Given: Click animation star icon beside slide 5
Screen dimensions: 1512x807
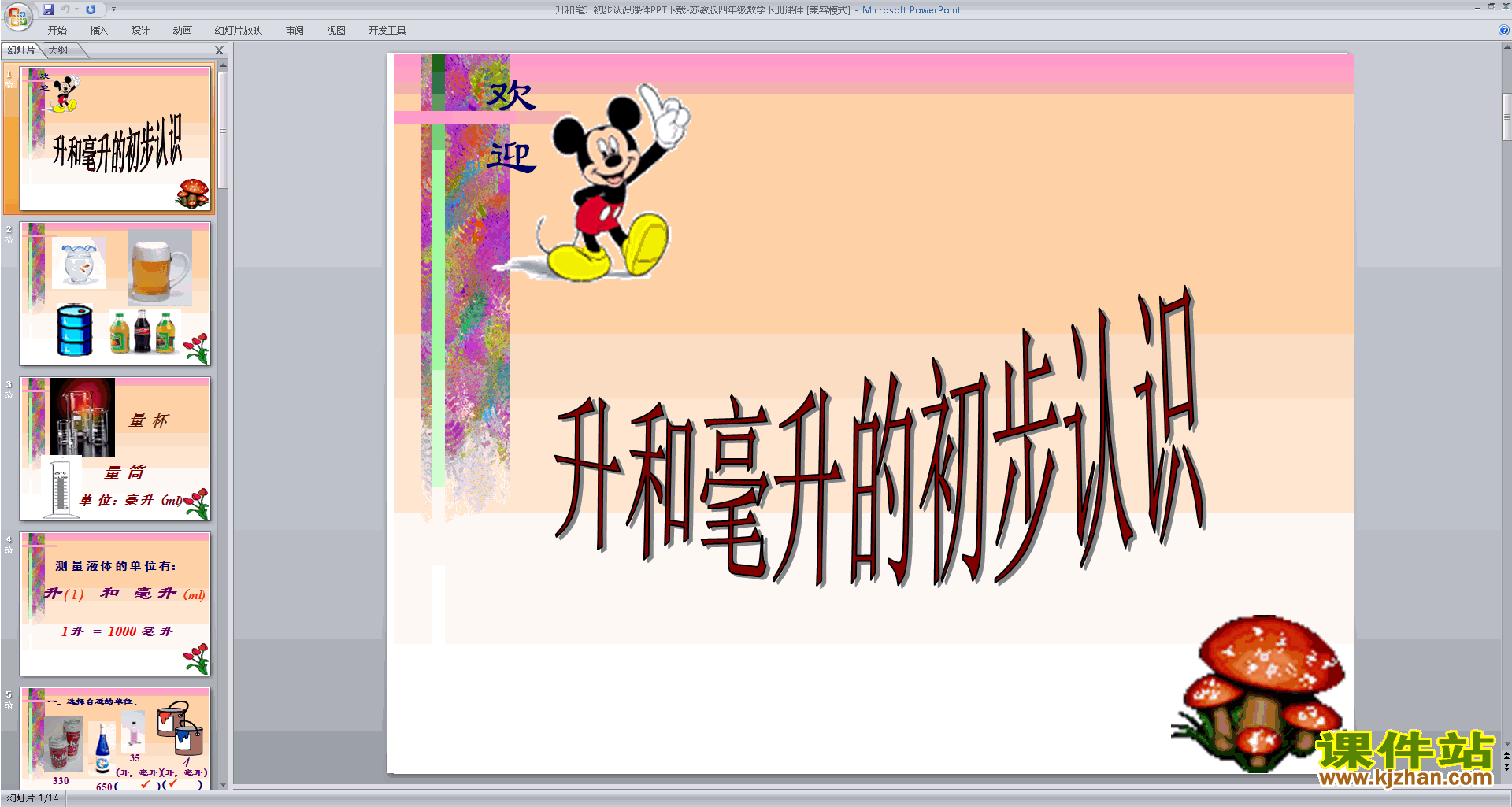Looking at the screenshot, I should pos(9,705).
